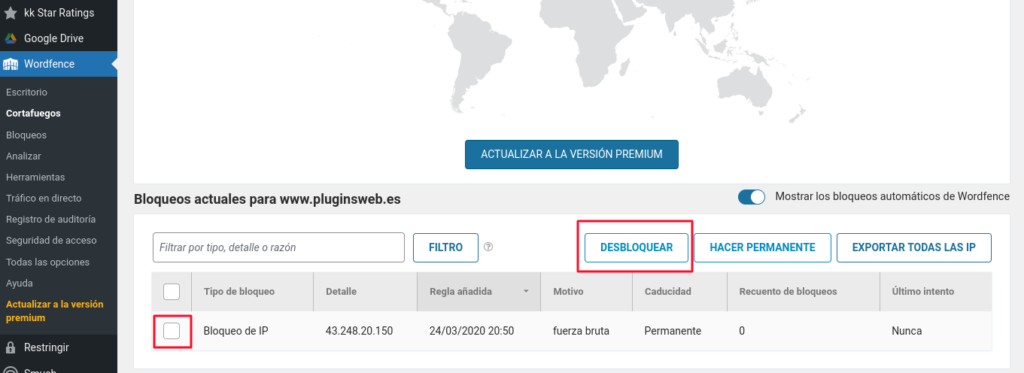This screenshot has width=1024, height=373.
Task: Click the Wordfence shield icon
Action: [10, 64]
